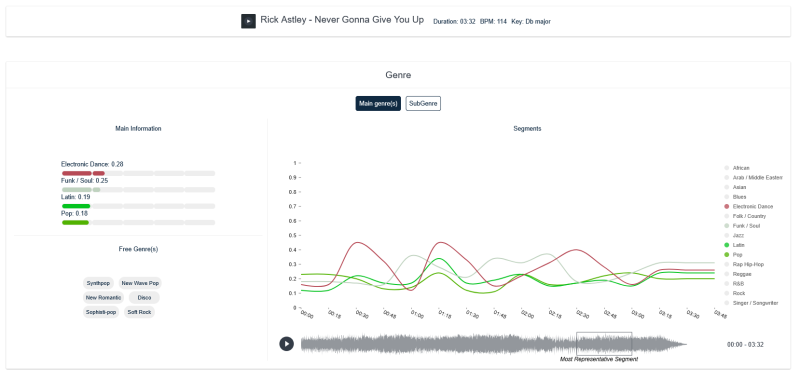Enable the Jazz genre legend dot
The width and height of the screenshot is (800, 380).
click(726, 236)
